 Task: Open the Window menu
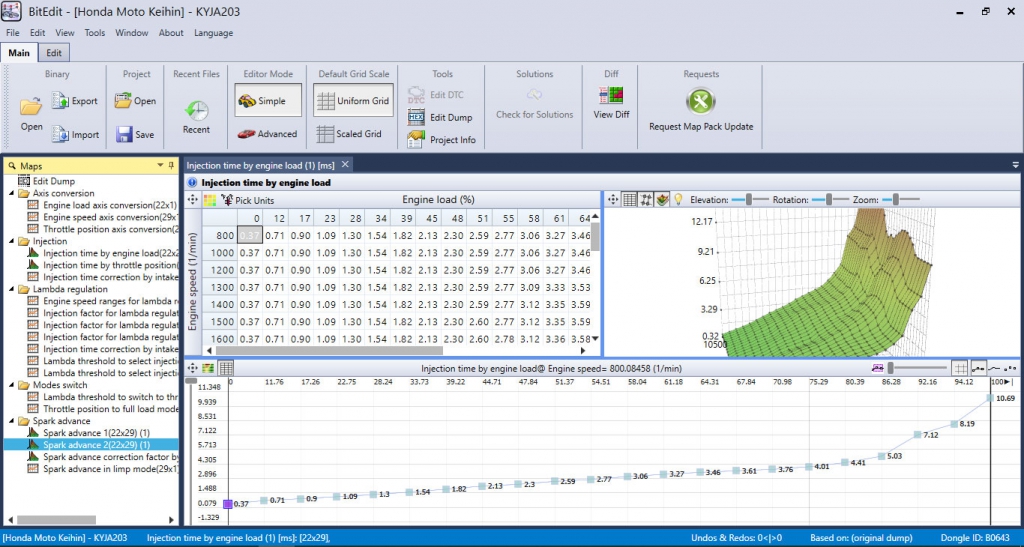pyautogui.click(x=131, y=33)
